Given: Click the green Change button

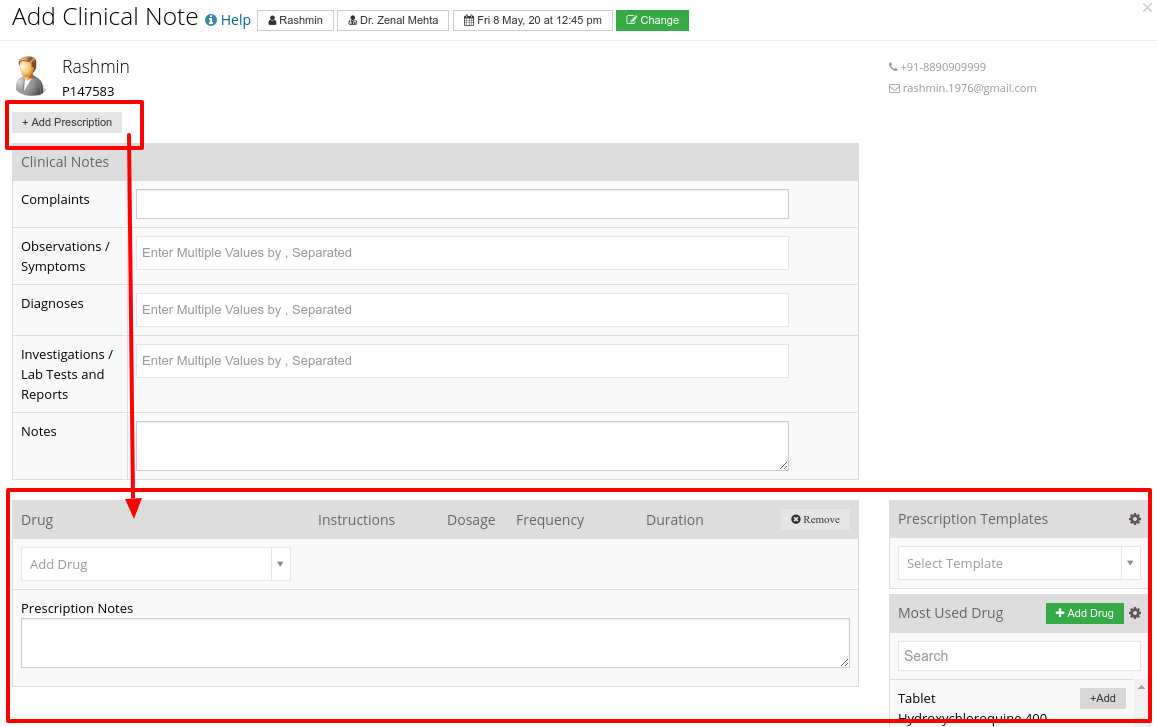Looking at the screenshot, I should 652,20.
